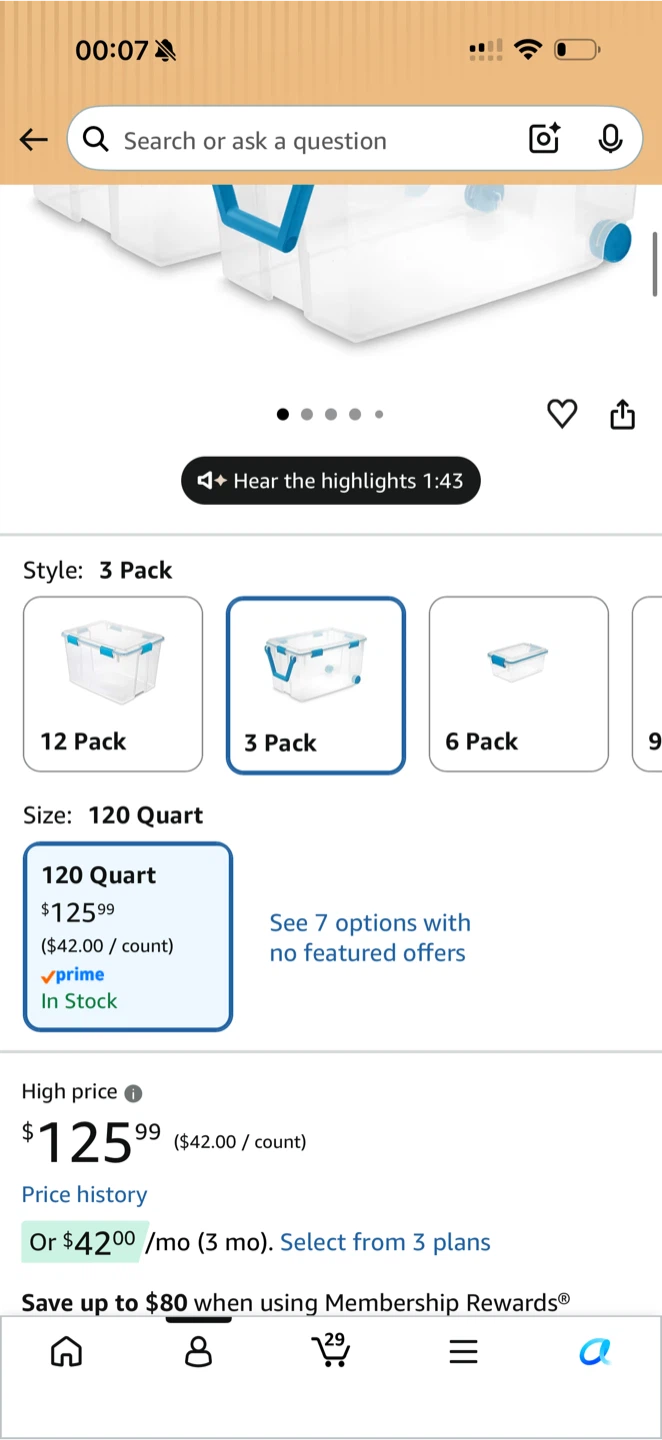Select the 6 Pack style option
This screenshot has height=1440, width=662.
tap(519, 684)
